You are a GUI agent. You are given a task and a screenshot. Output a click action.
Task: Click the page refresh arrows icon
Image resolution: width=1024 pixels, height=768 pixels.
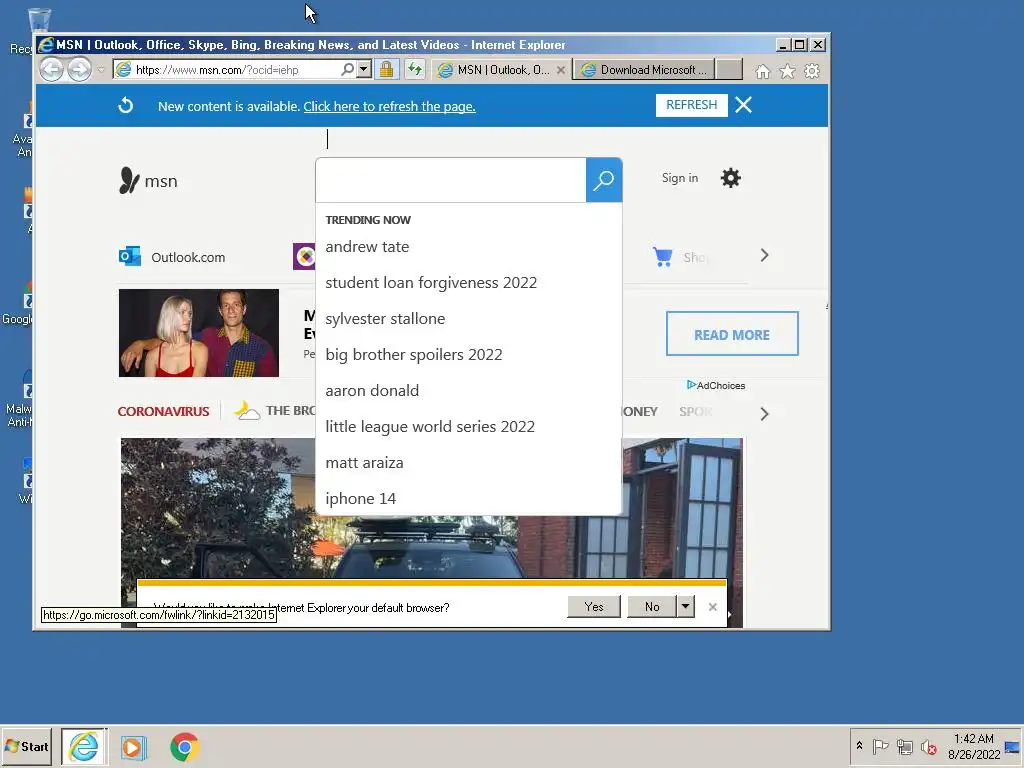pyautogui.click(x=415, y=69)
